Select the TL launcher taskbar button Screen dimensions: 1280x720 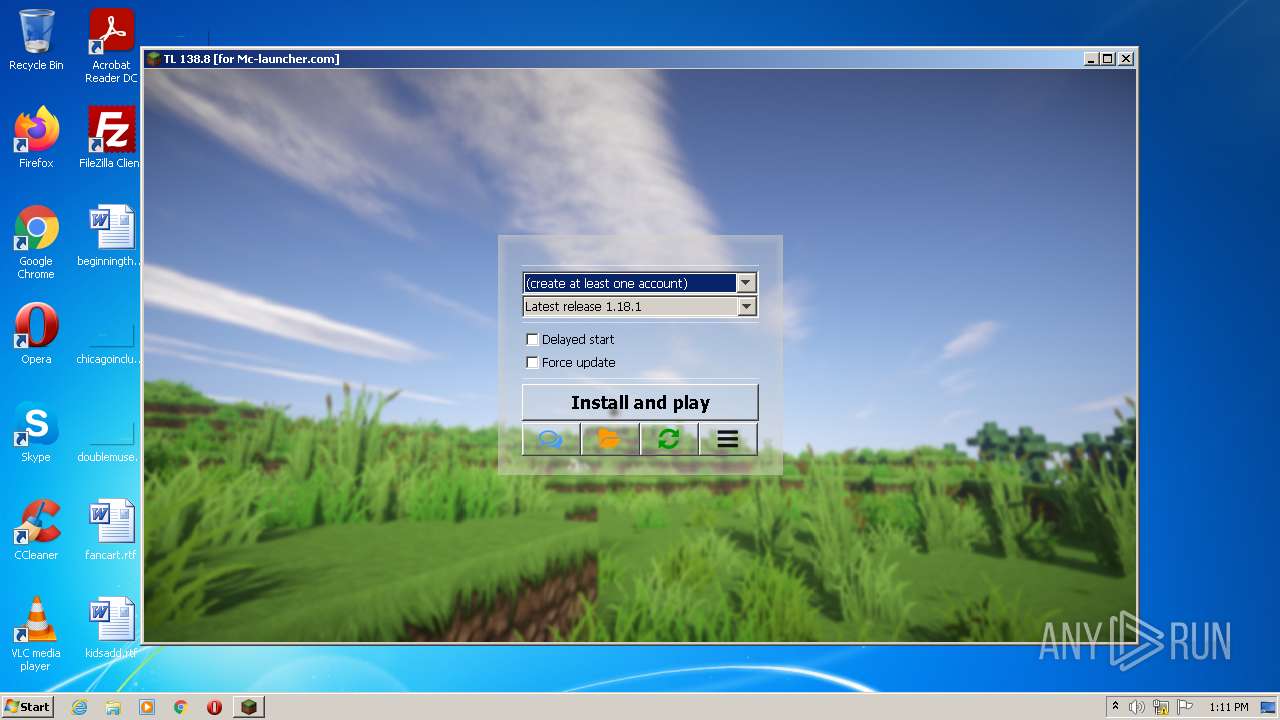[x=248, y=707]
